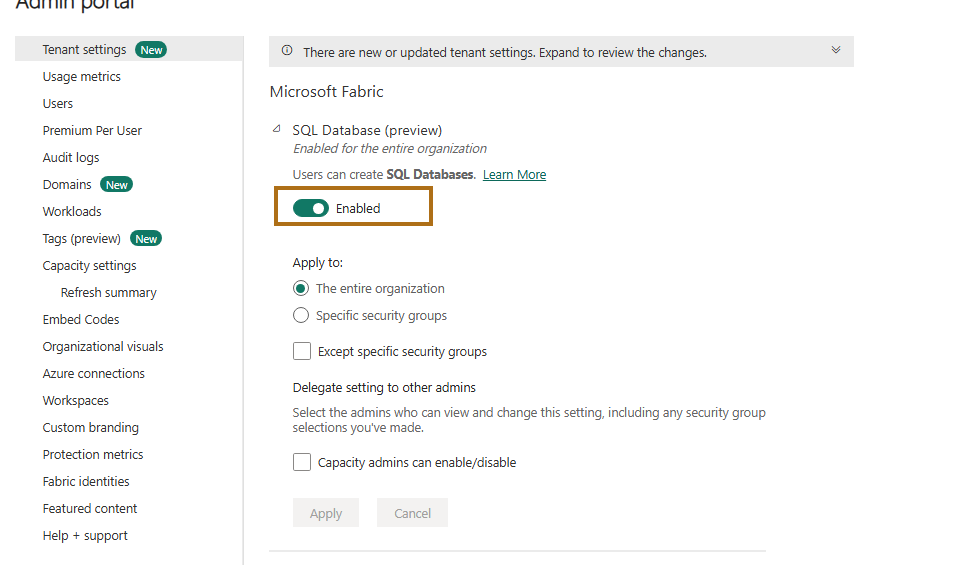
Task: Collapse the SQL Database (preview) setting triangle
Action: [x=277, y=129]
